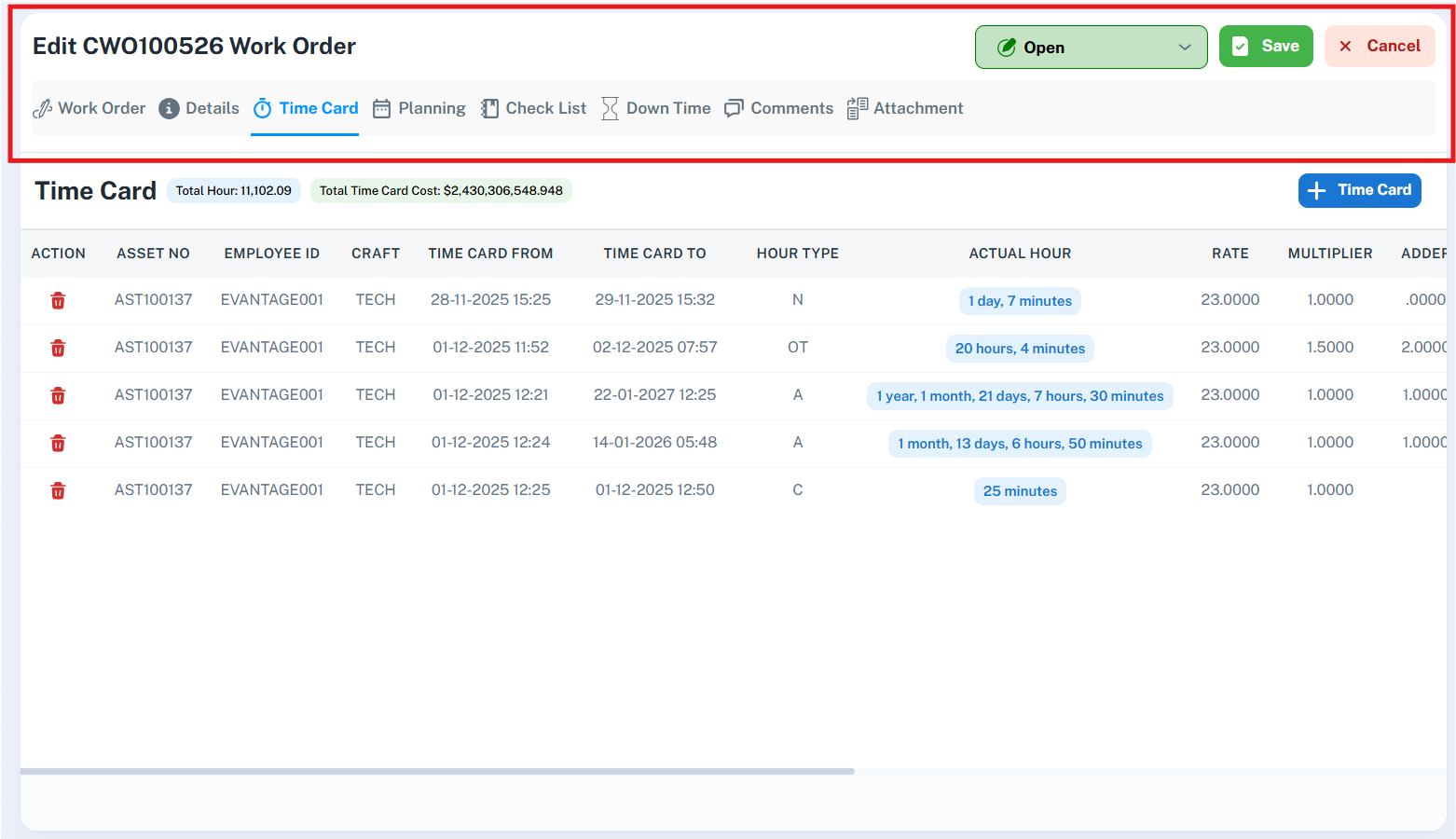This screenshot has width=1456, height=839.
Task: Delete the 25 minutes time card entry
Action: [58, 490]
